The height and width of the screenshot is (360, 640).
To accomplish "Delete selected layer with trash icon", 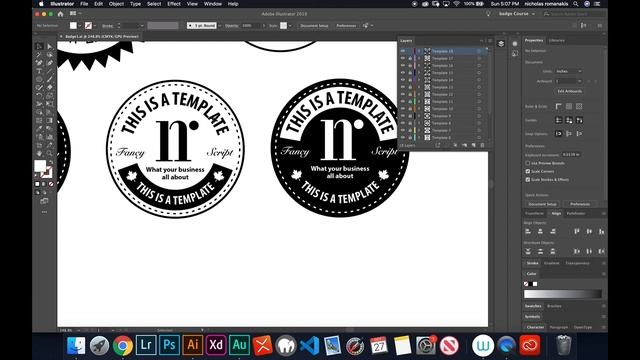I will pyautogui.click(x=482, y=145).
